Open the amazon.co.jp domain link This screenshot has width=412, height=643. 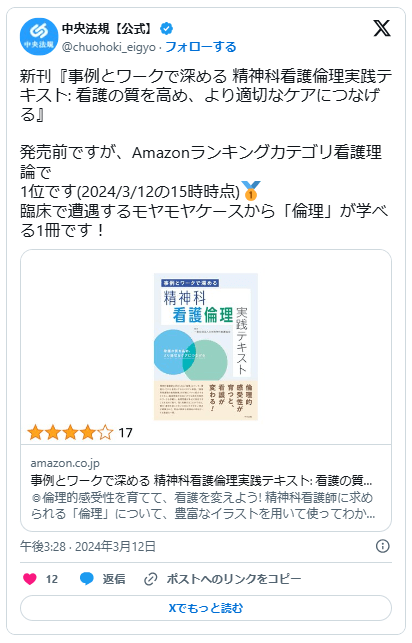[x=65, y=463]
